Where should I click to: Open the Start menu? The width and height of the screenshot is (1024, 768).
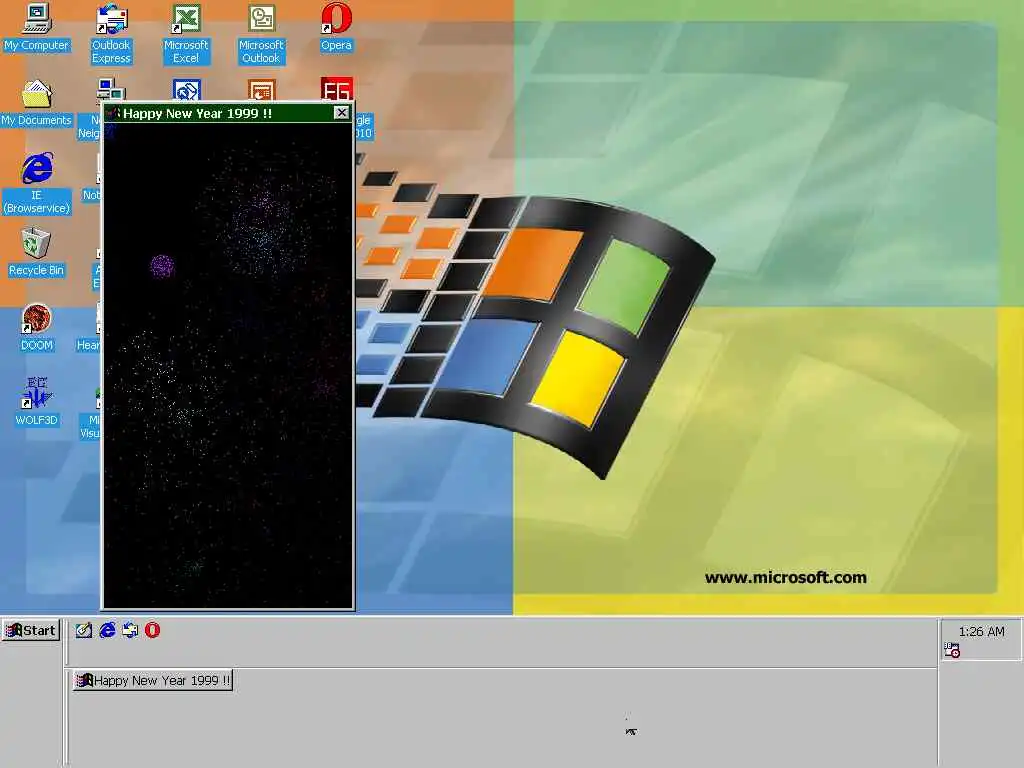[31, 630]
